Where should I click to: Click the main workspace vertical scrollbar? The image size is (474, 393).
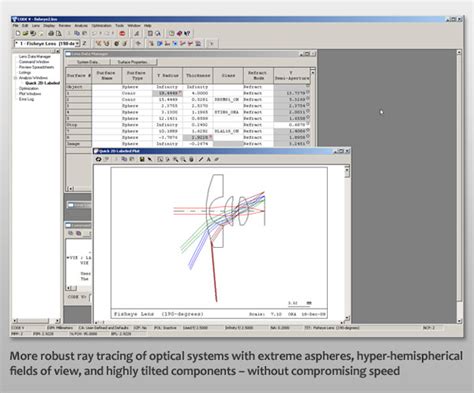pyautogui.click(x=459, y=187)
